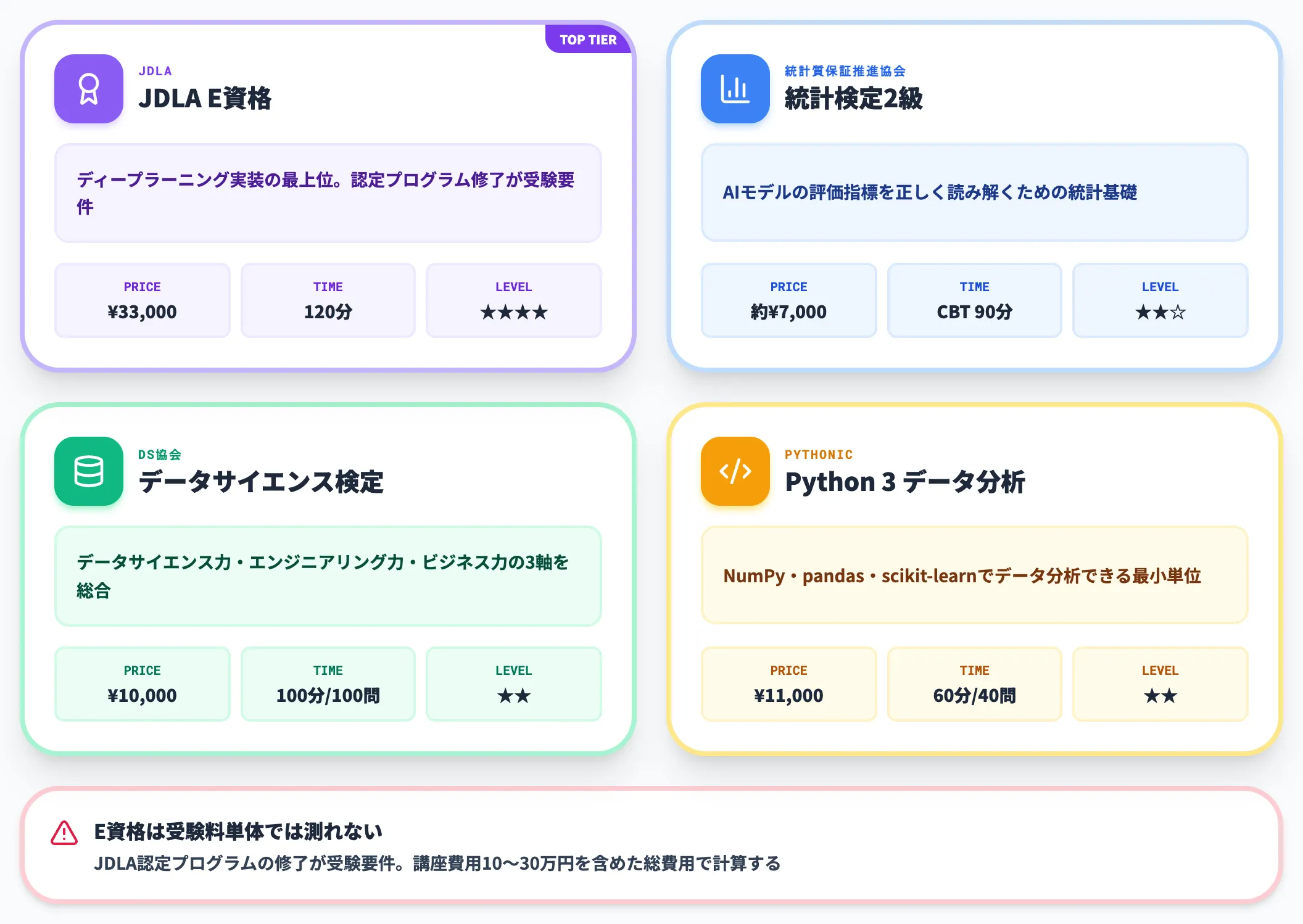Click the PYTHONIC organization label
Viewport: 1303px width, 924px height.
819,455
